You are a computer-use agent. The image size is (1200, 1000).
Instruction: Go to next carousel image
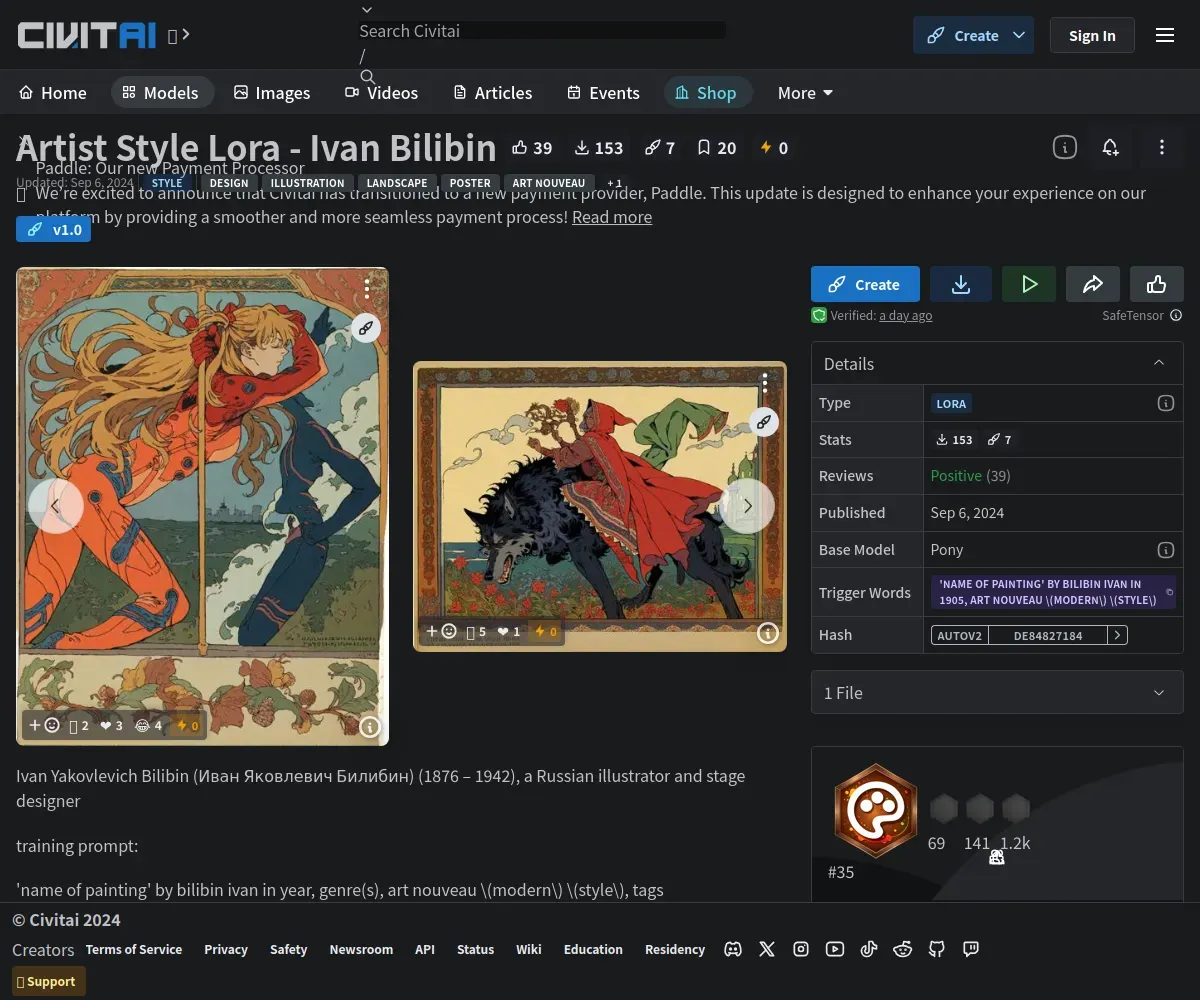(x=747, y=505)
